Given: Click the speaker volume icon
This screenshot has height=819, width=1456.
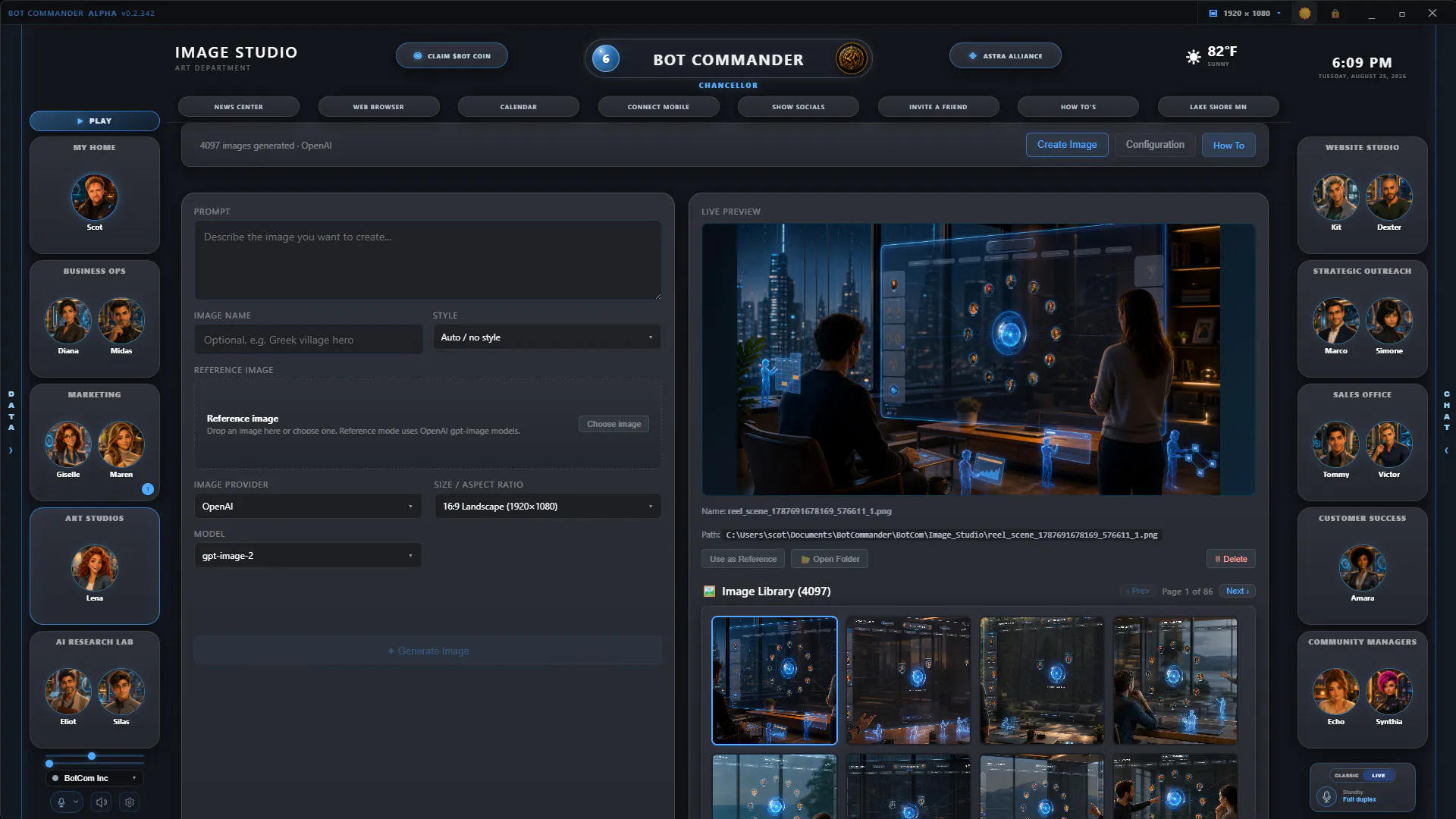Looking at the screenshot, I should click(x=101, y=802).
